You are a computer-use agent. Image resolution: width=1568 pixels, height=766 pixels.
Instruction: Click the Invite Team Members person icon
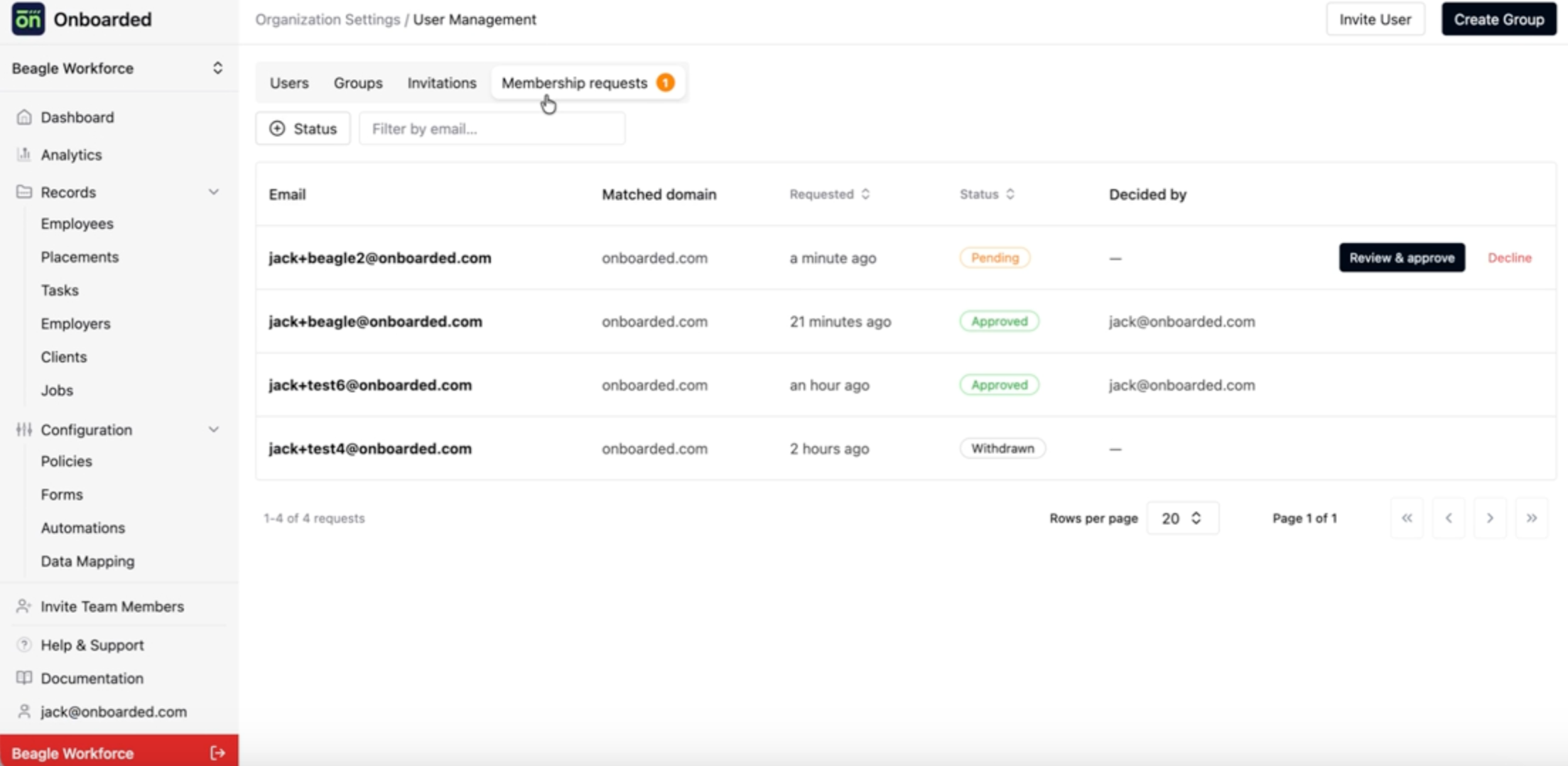click(24, 606)
